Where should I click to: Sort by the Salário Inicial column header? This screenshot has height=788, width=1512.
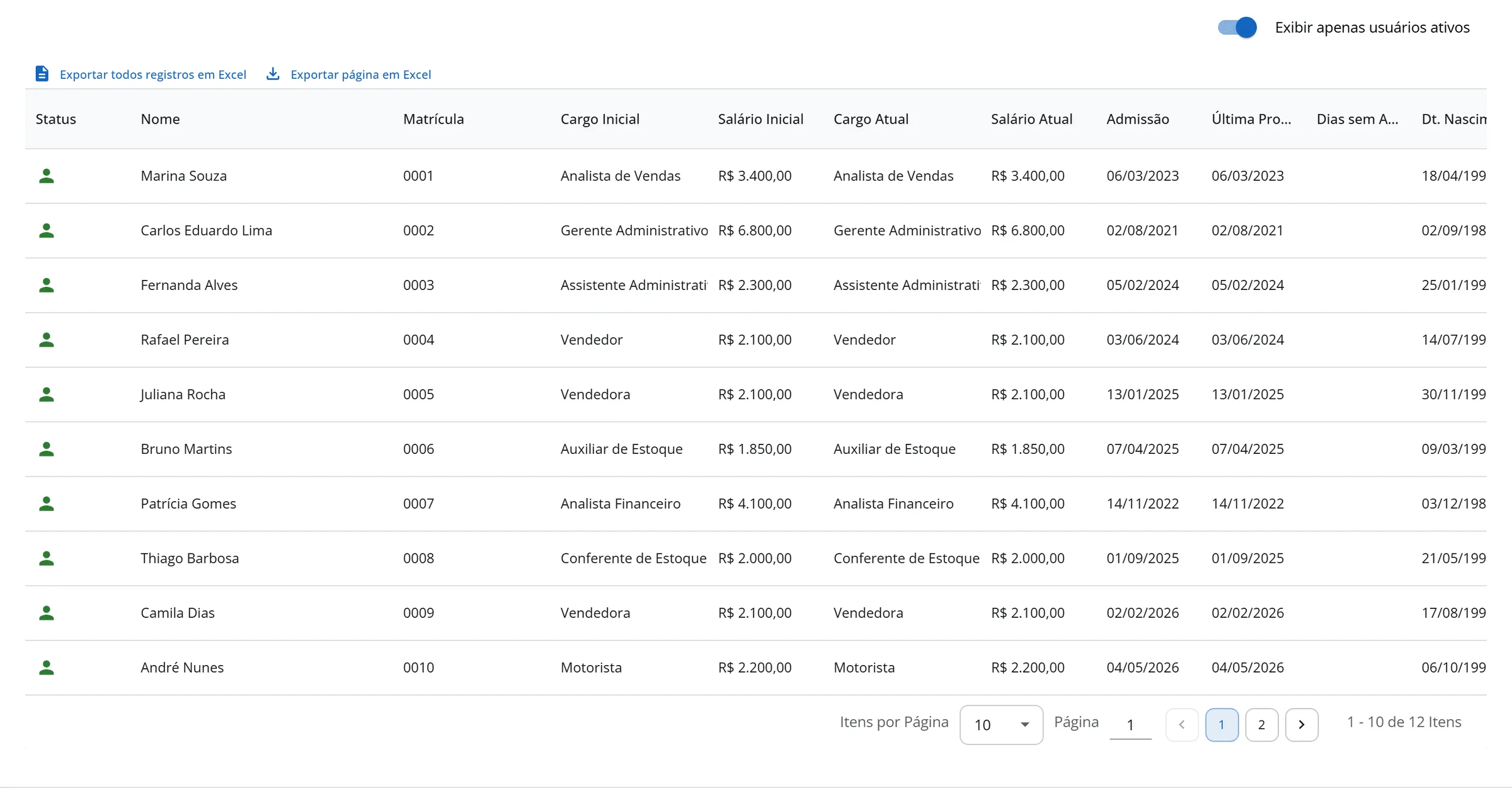[760, 119]
